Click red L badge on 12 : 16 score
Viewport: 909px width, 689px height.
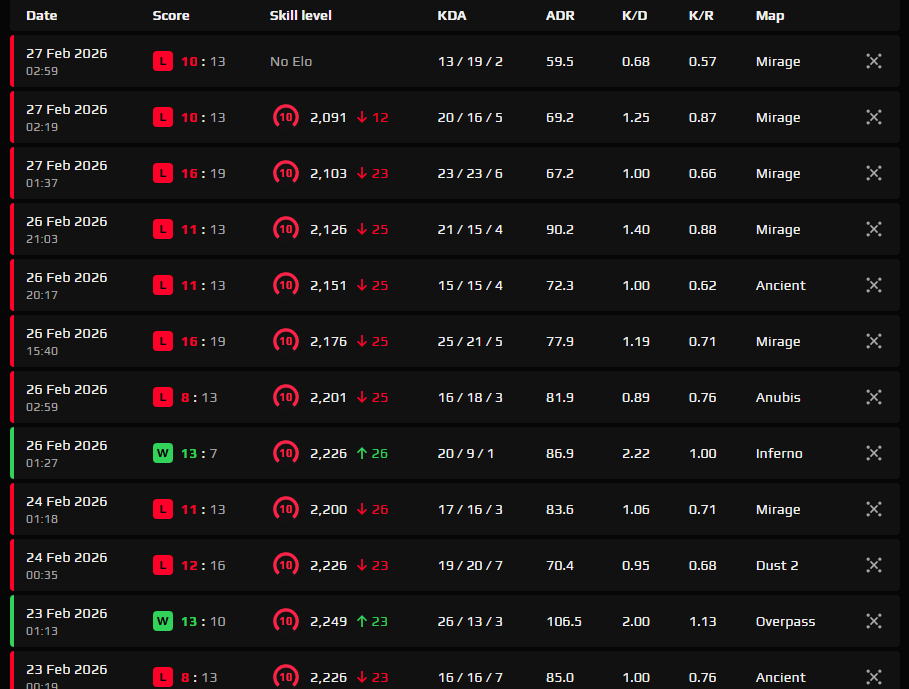point(163,566)
